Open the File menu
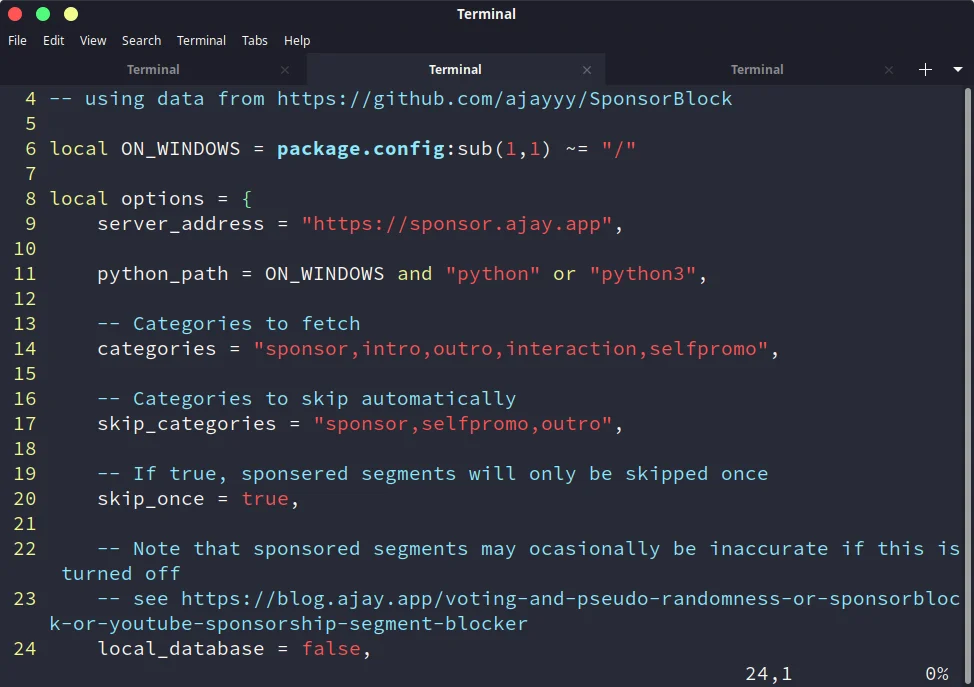The image size is (974, 687). [x=17, y=40]
